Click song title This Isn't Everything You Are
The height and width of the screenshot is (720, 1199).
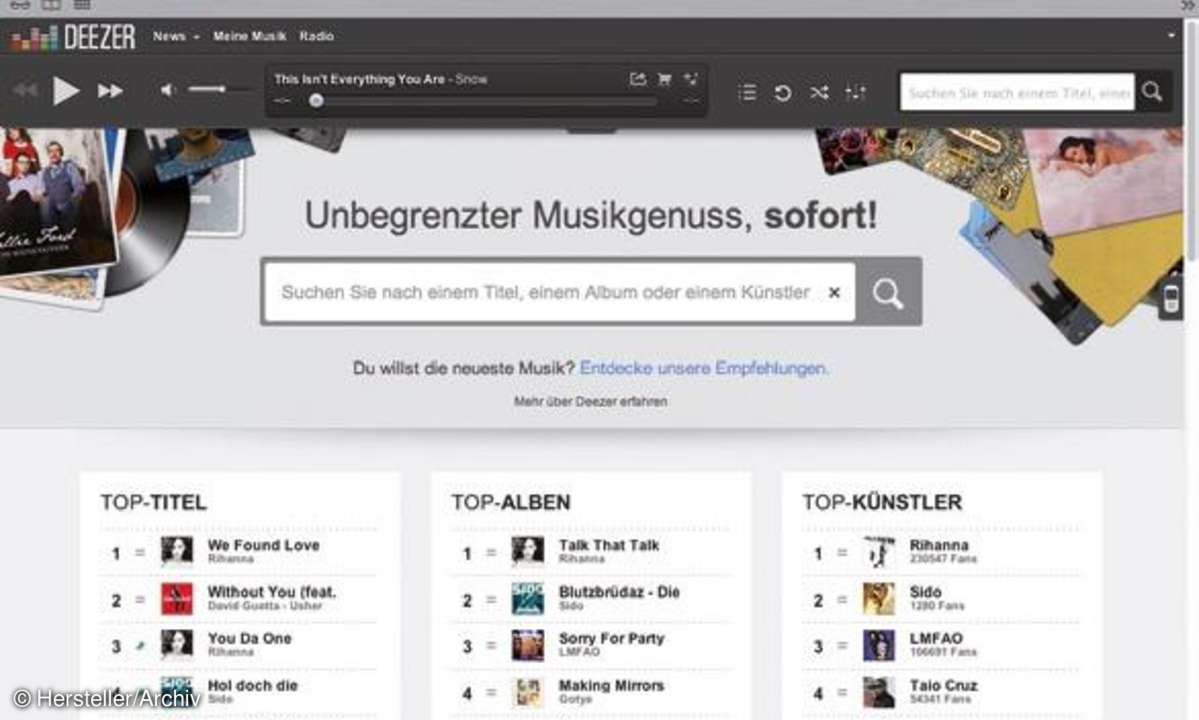[x=359, y=79]
